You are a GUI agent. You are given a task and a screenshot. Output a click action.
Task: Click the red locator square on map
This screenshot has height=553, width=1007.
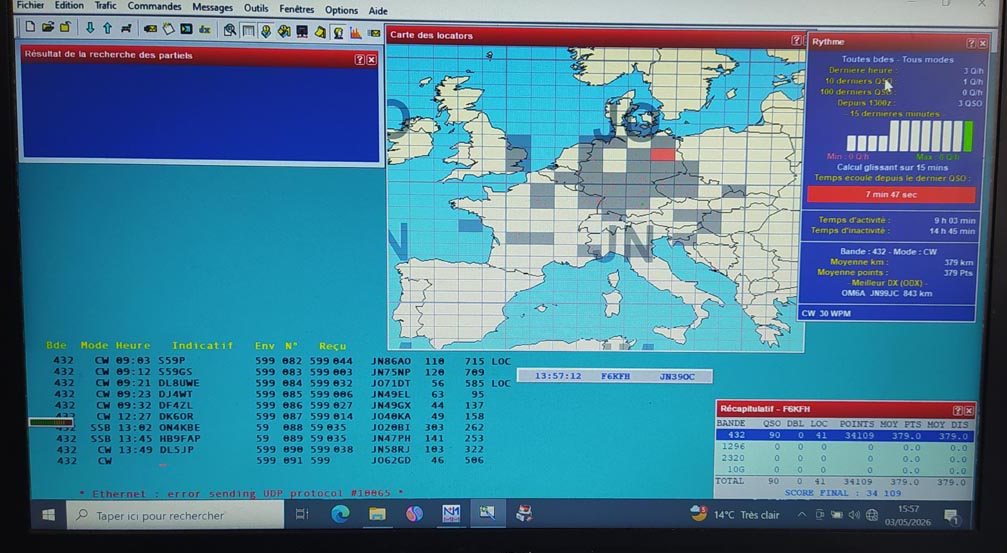pos(663,154)
